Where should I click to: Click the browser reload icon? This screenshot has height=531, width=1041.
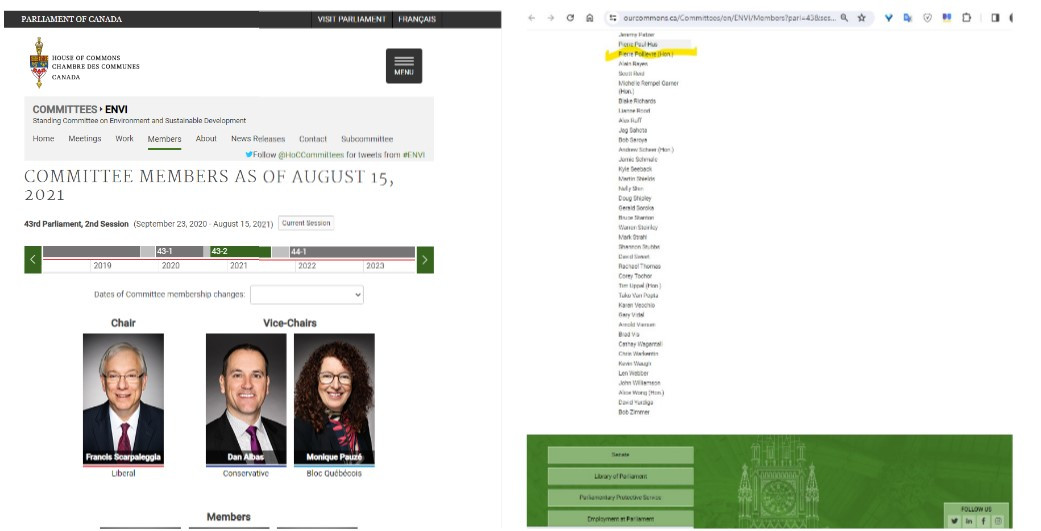click(x=570, y=18)
